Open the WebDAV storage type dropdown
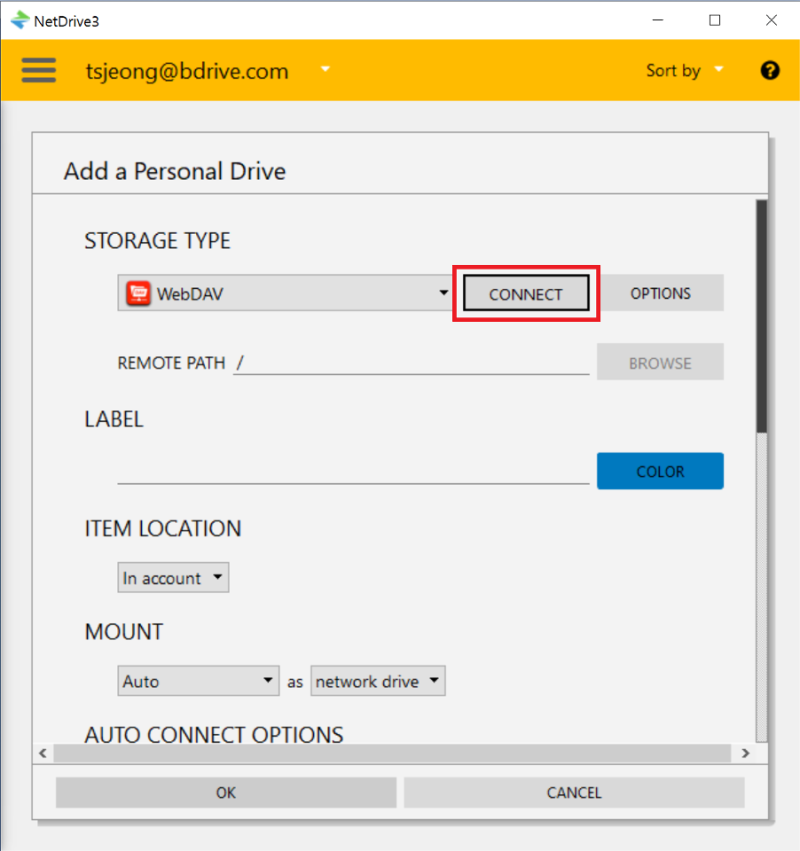Viewport: 800px width, 851px height. click(x=285, y=293)
